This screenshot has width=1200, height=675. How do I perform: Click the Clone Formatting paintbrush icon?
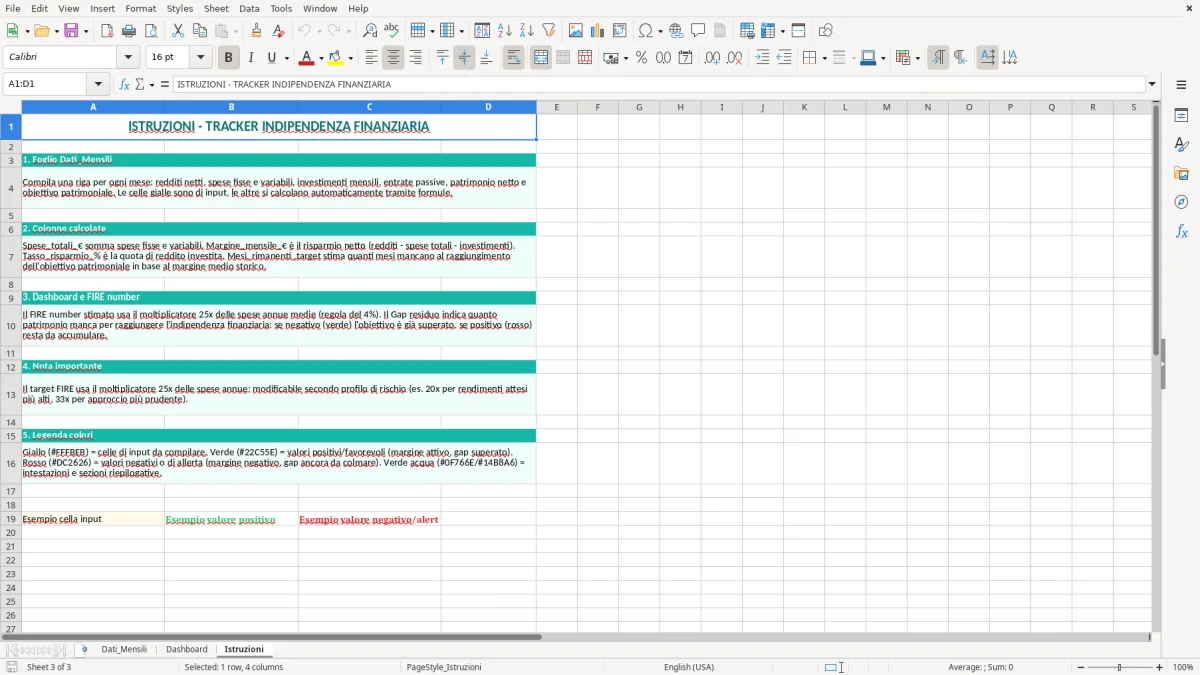point(257,31)
